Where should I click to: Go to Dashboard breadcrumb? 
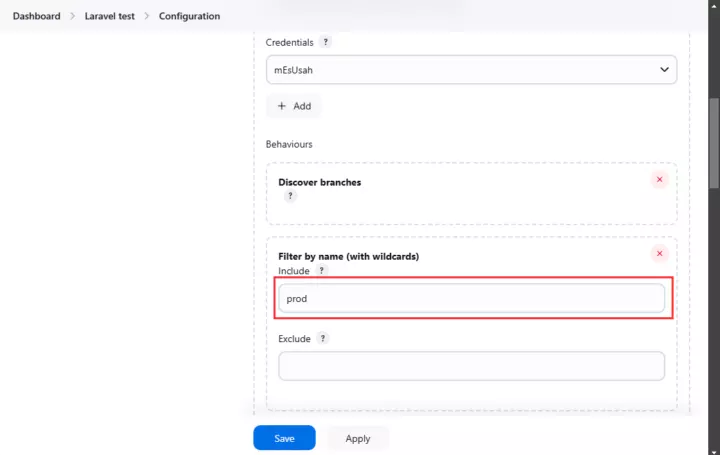pos(37,16)
